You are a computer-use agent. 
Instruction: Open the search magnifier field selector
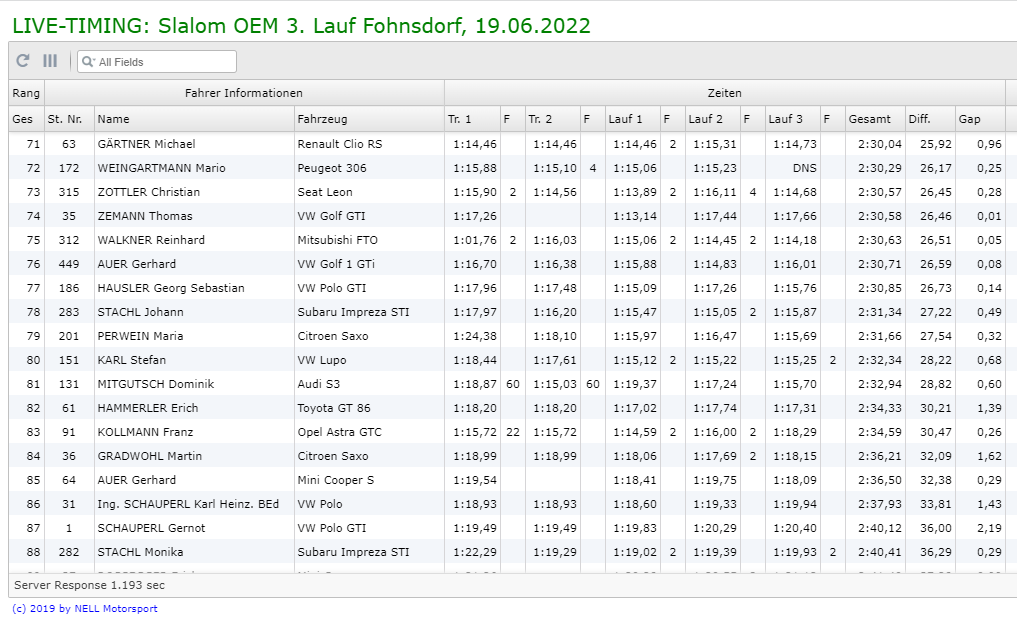(x=88, y=62)
